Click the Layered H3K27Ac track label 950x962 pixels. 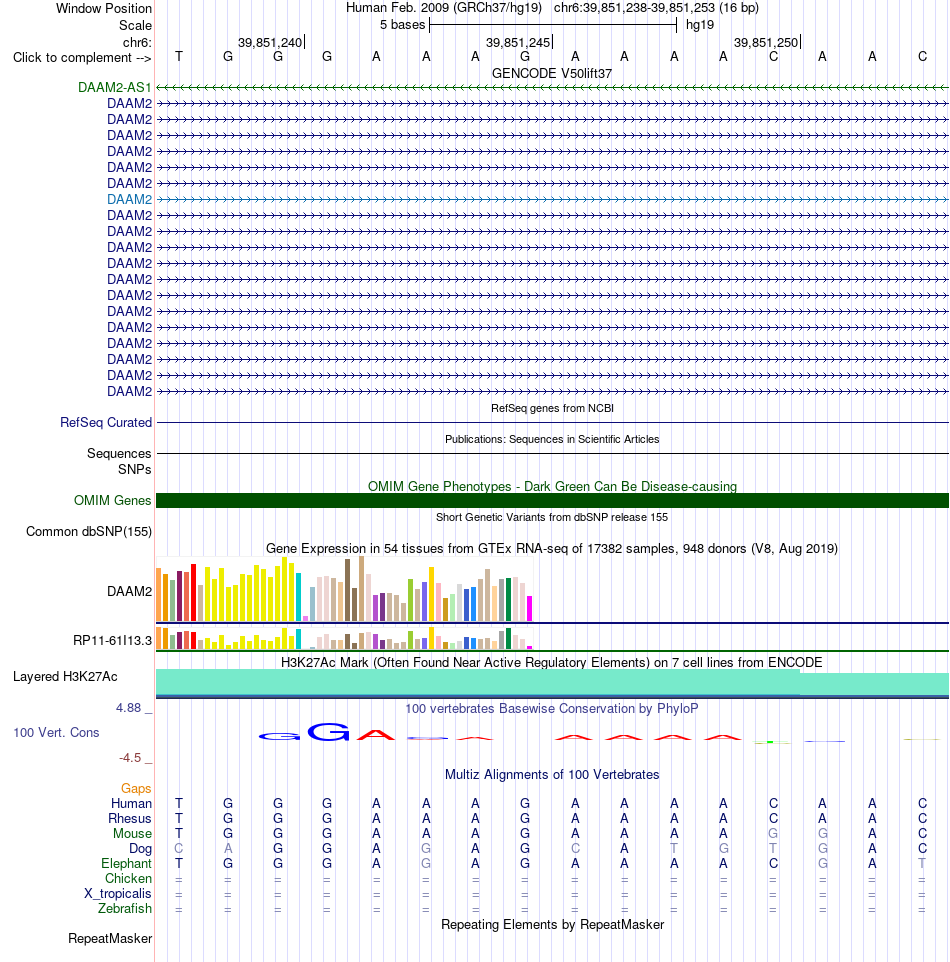tap(65, 676)
